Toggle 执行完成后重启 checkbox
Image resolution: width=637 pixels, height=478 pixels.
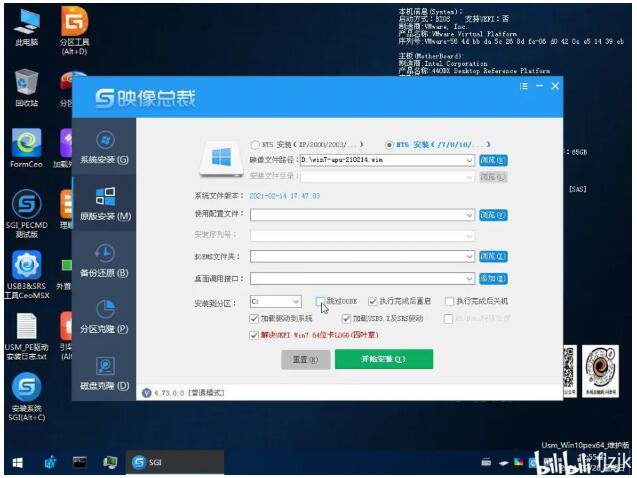[373, 301]
